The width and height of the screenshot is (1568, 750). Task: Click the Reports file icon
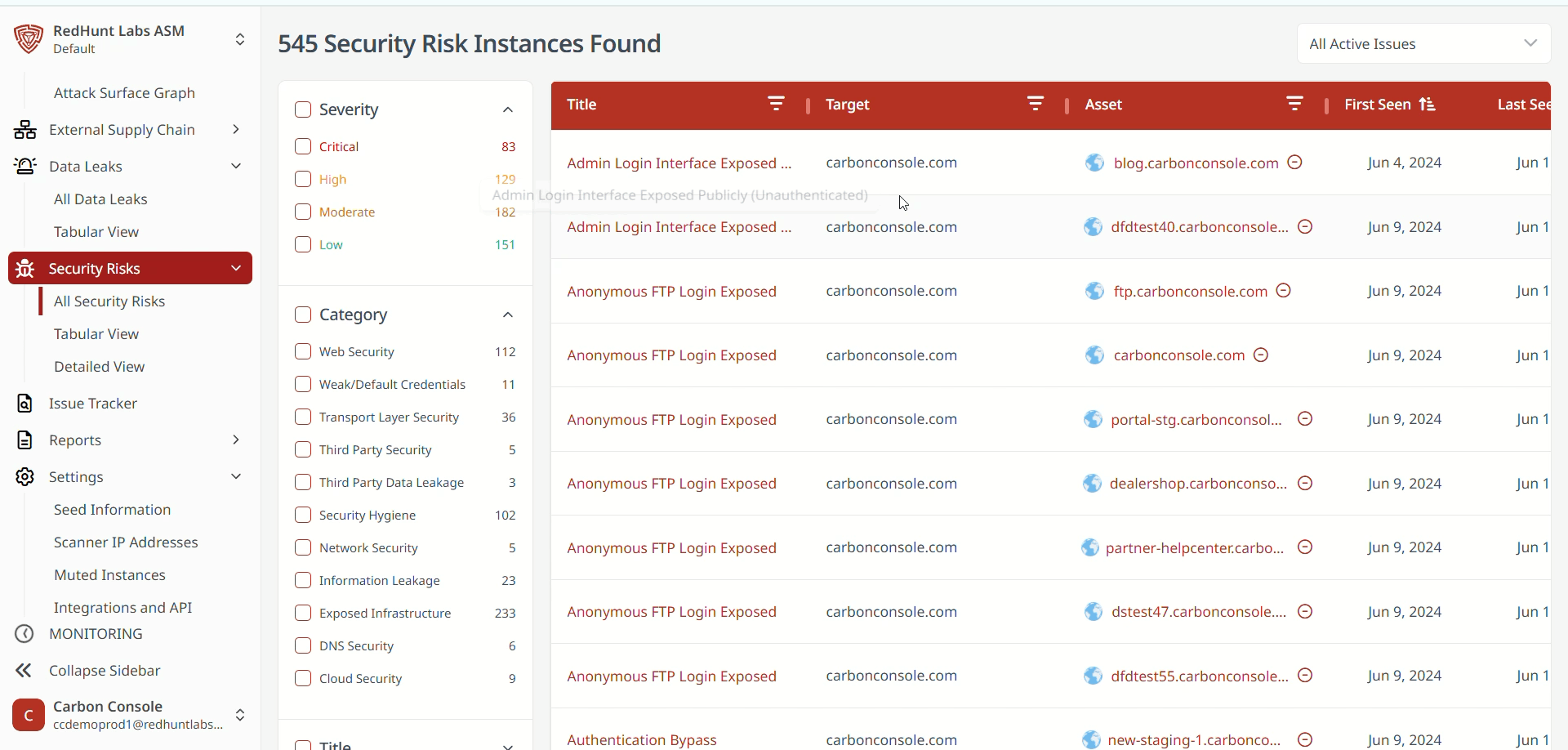tap(25, 440)
